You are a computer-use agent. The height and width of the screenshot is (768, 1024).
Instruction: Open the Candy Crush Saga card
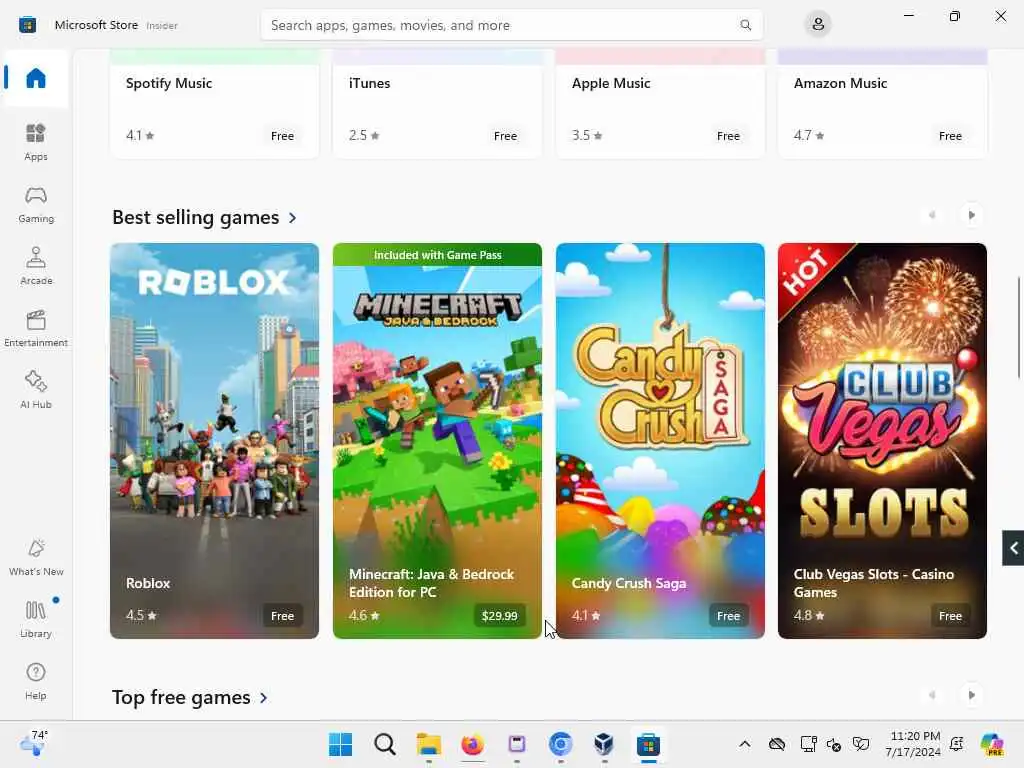(x=660, y=441)
